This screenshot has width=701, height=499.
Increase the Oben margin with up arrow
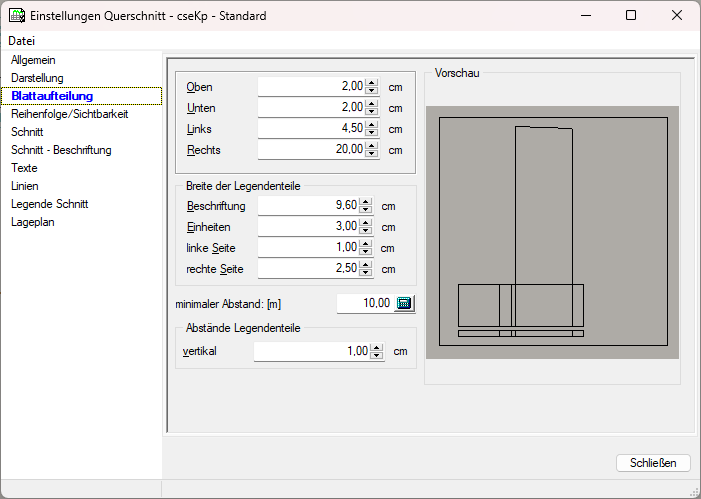[372, 83]
